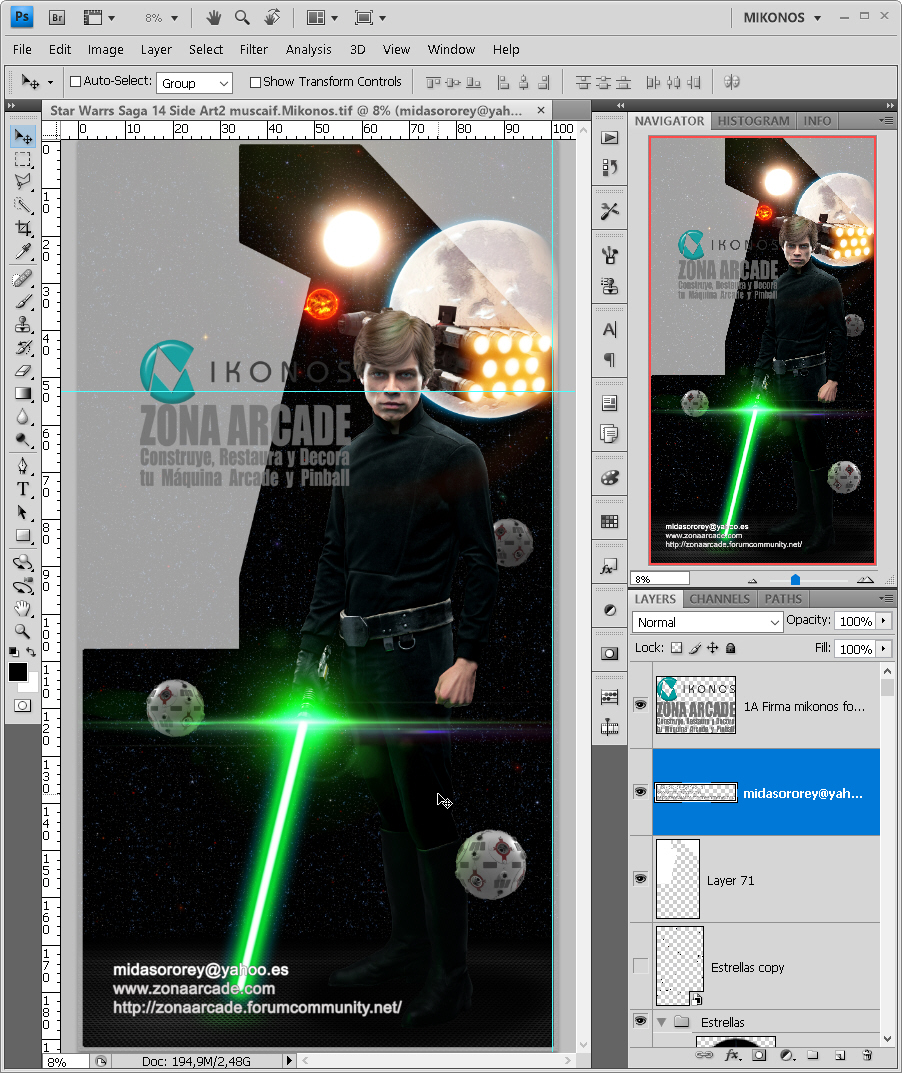
Task: Select the Eyedropper tool
Action: tap(23, 252)
